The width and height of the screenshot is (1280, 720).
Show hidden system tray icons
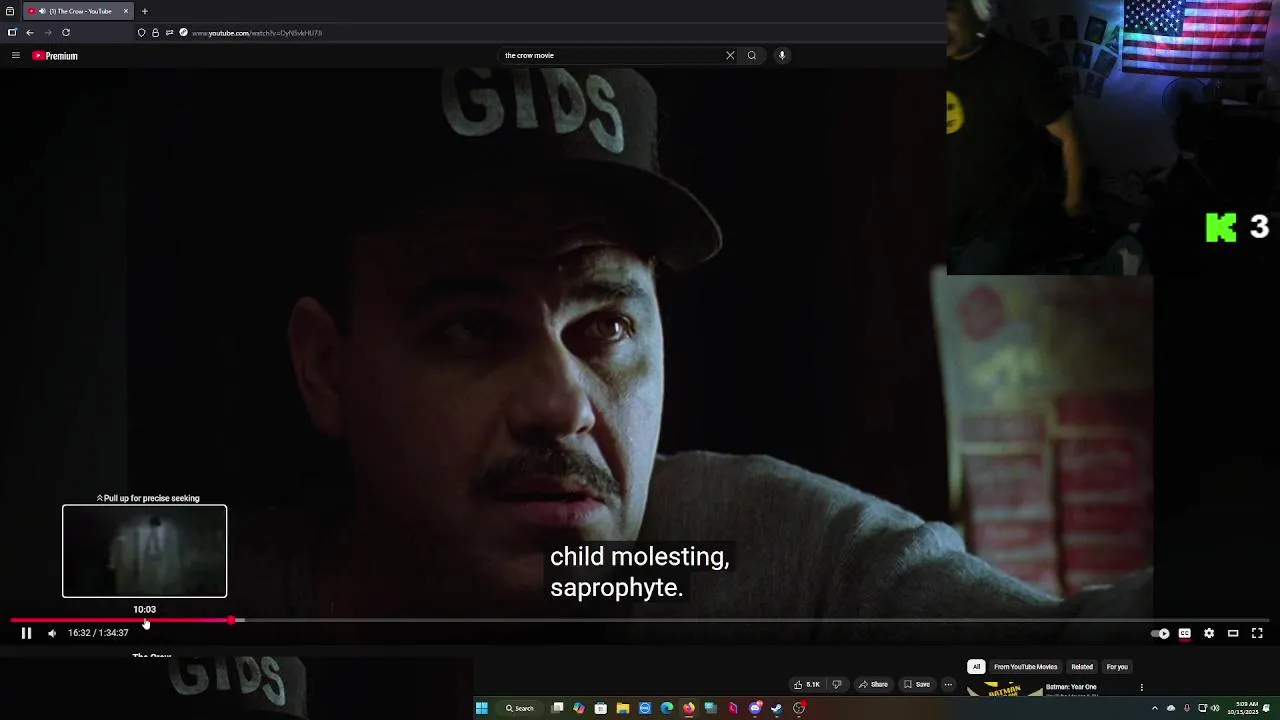click(1154, 708)
